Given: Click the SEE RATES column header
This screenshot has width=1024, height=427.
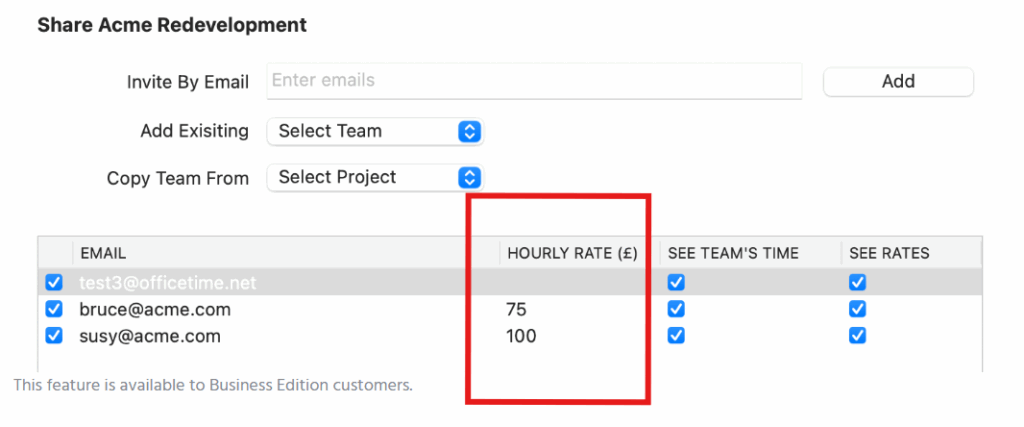Looking at the screenshot, I should pos(889,254).
